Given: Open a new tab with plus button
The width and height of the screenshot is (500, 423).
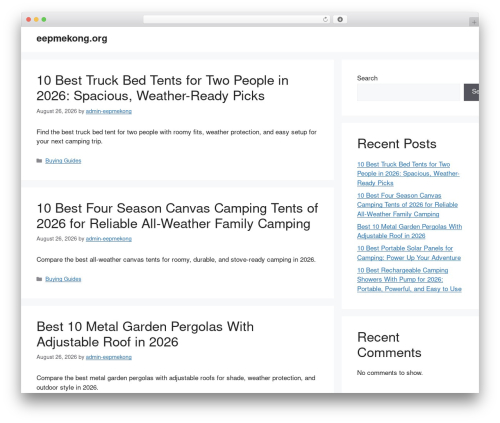Looking at the screenshot, I should pyautogui.click(x=474, y=22).
